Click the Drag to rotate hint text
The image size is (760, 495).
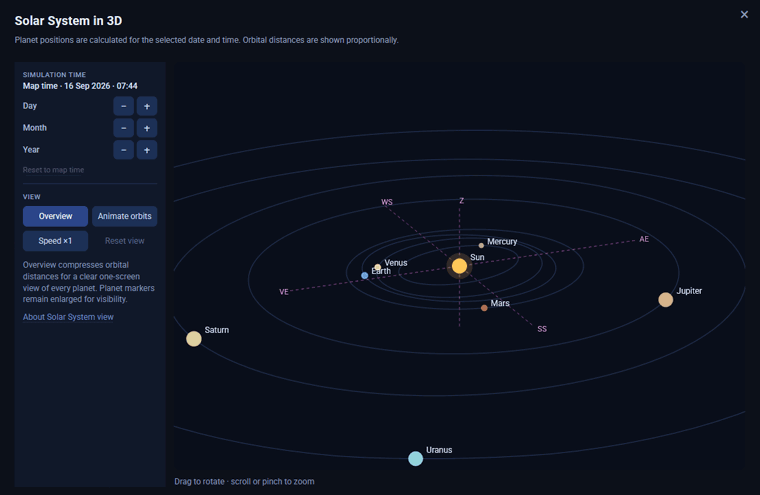244,481
